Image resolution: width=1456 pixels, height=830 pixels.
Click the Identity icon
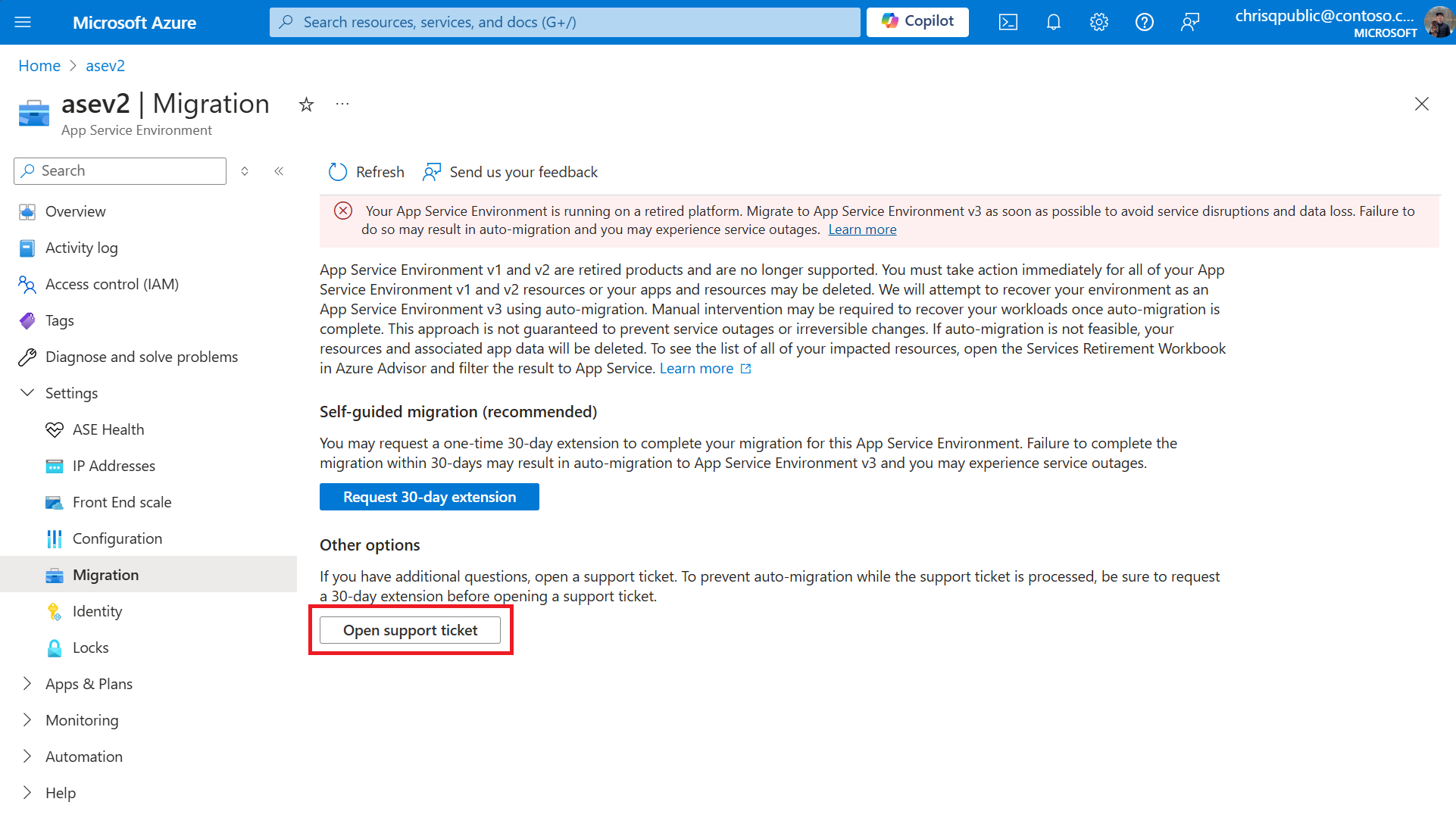point(54,611)
